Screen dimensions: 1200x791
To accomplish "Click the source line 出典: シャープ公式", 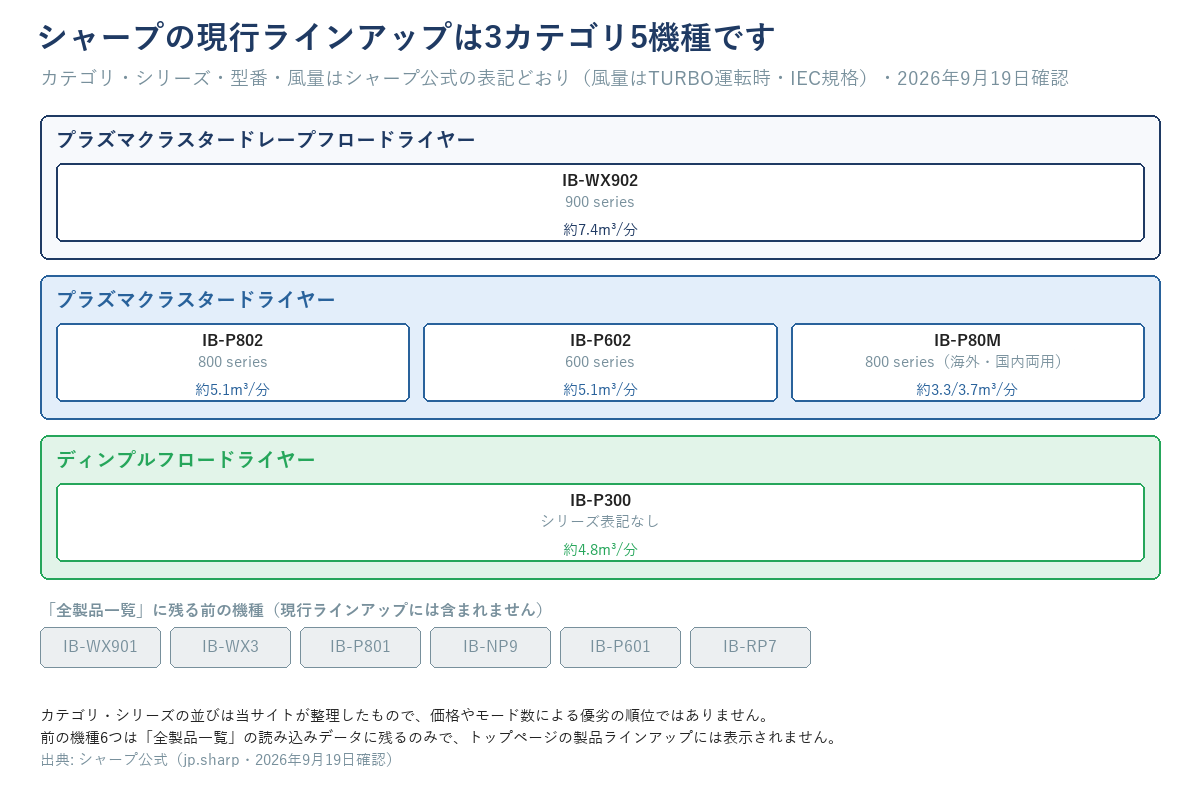I will (221, 759).
